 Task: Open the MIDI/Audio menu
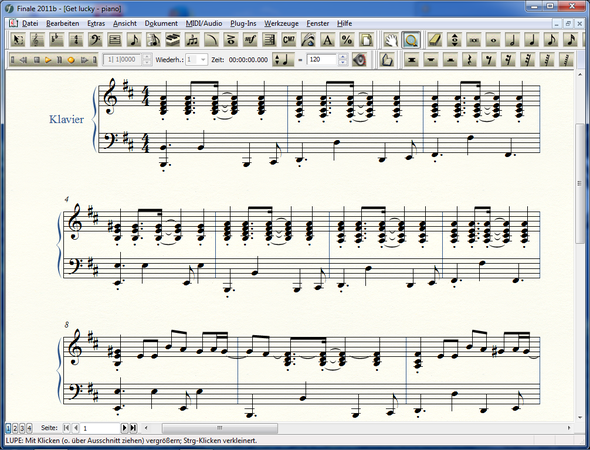pos(204,23)
